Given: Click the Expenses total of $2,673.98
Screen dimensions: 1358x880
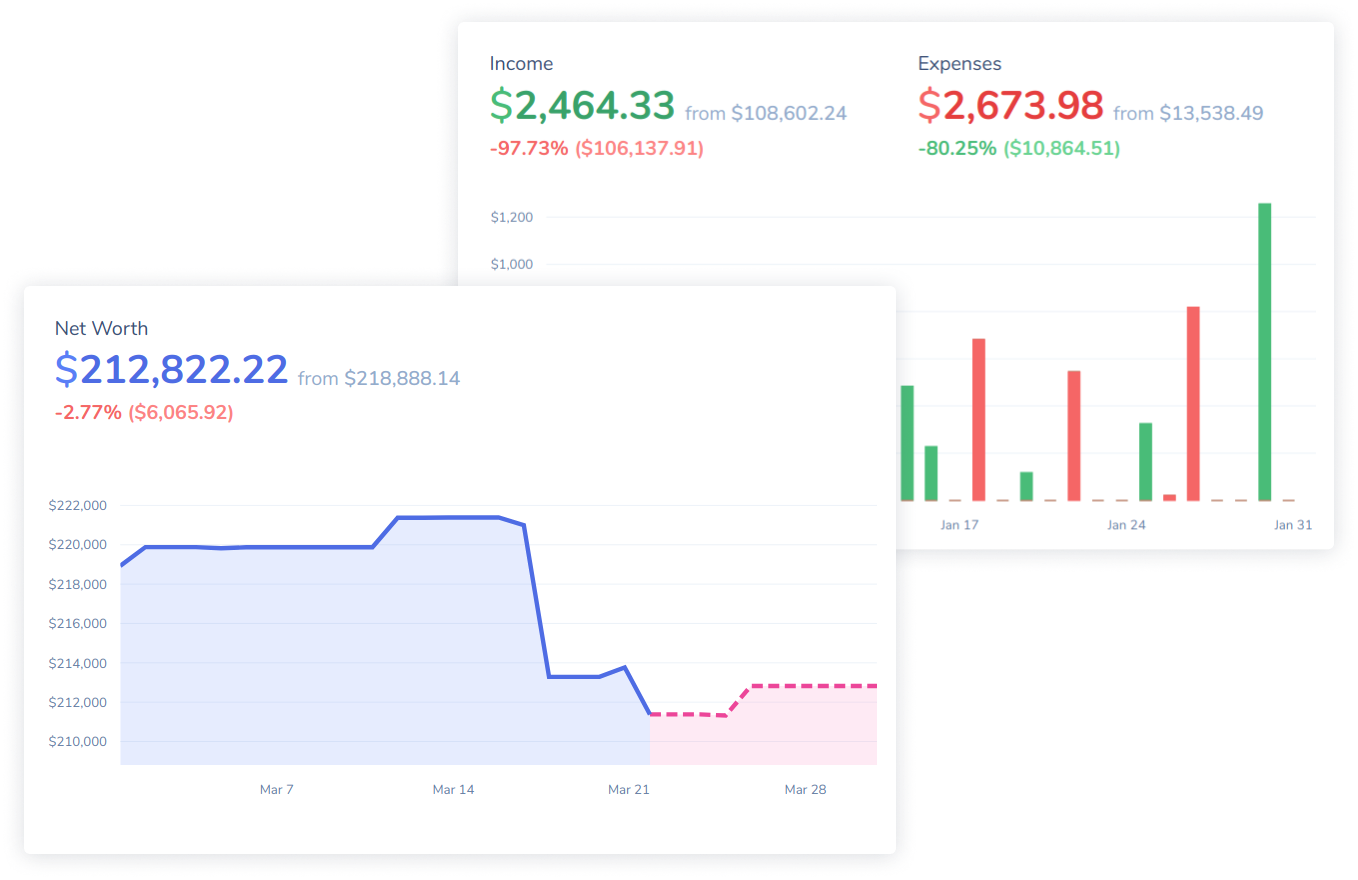Looking at the screenshot, I should 1010,106.
